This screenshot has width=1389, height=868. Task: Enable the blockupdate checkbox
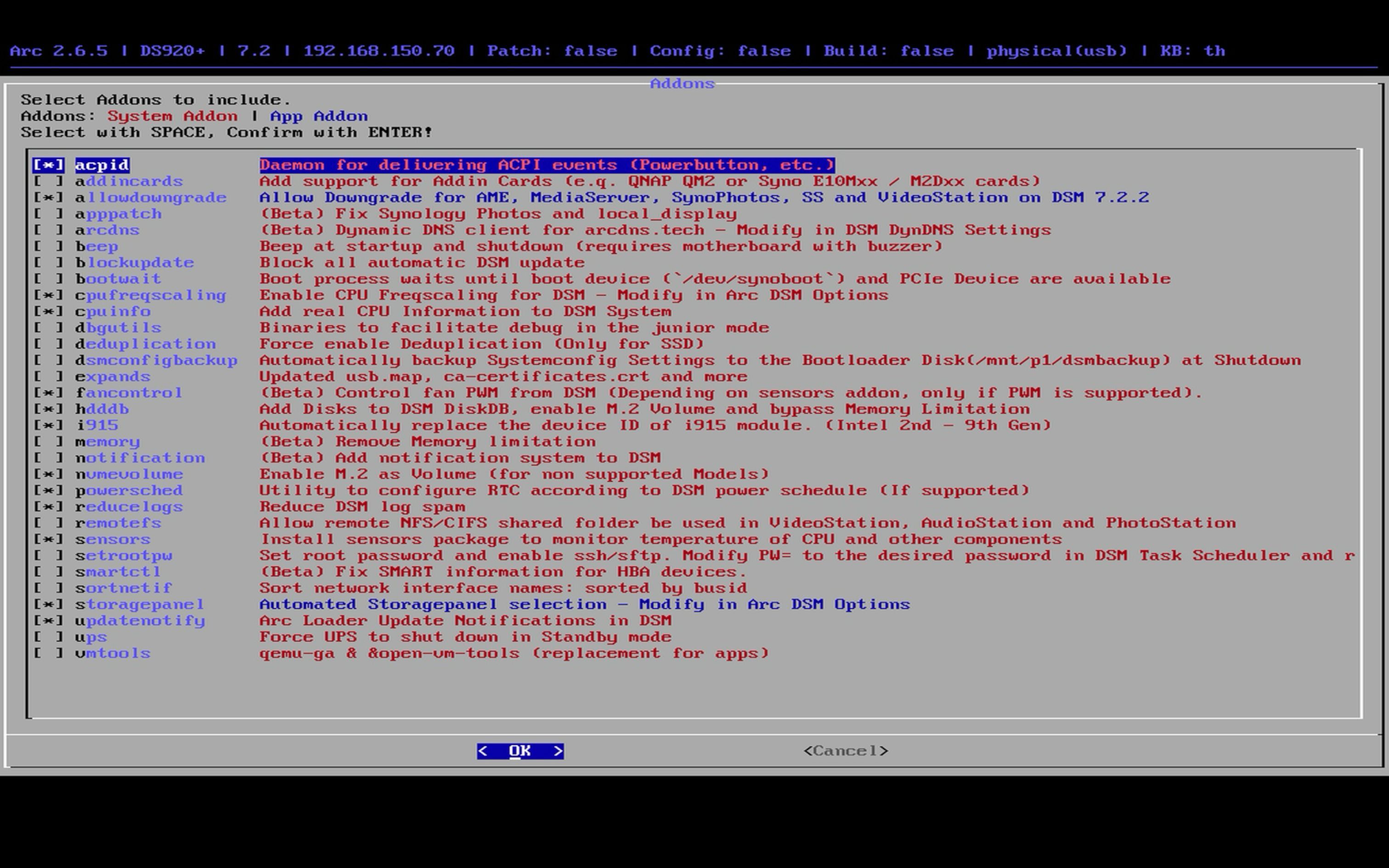coord(49,262)
